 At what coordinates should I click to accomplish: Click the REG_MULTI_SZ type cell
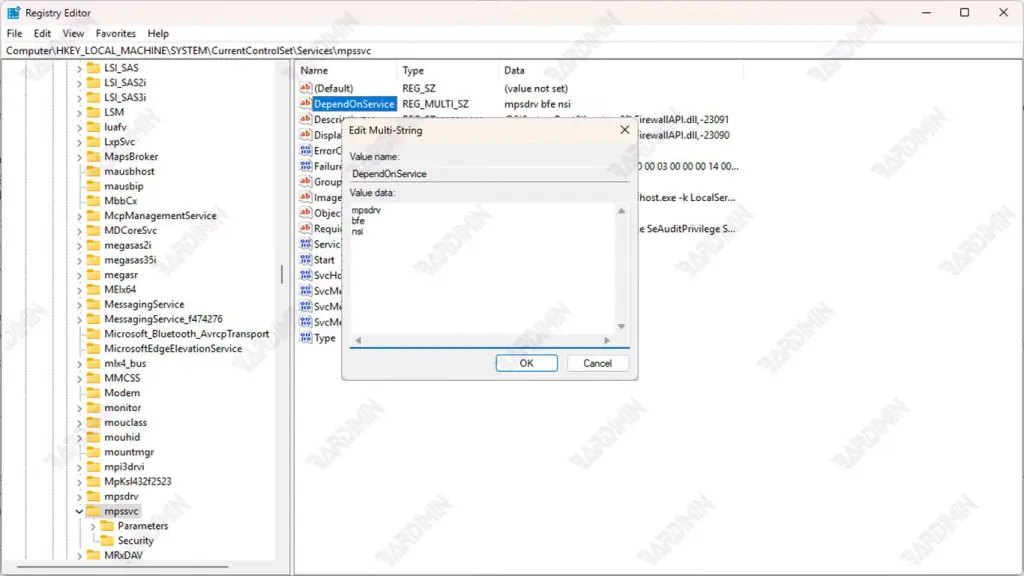[436, 104]
